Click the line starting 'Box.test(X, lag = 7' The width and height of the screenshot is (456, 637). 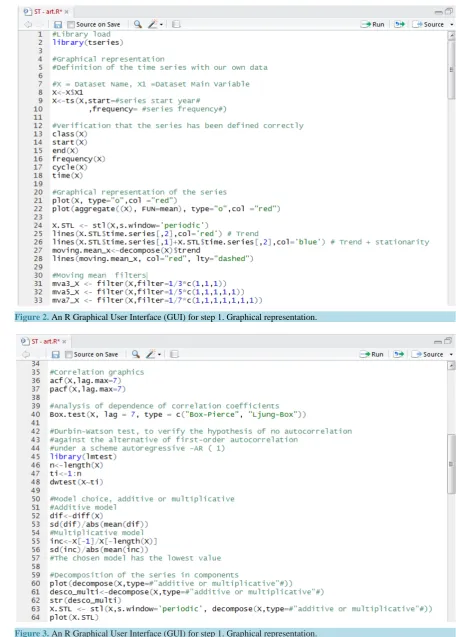coord(178,414)
